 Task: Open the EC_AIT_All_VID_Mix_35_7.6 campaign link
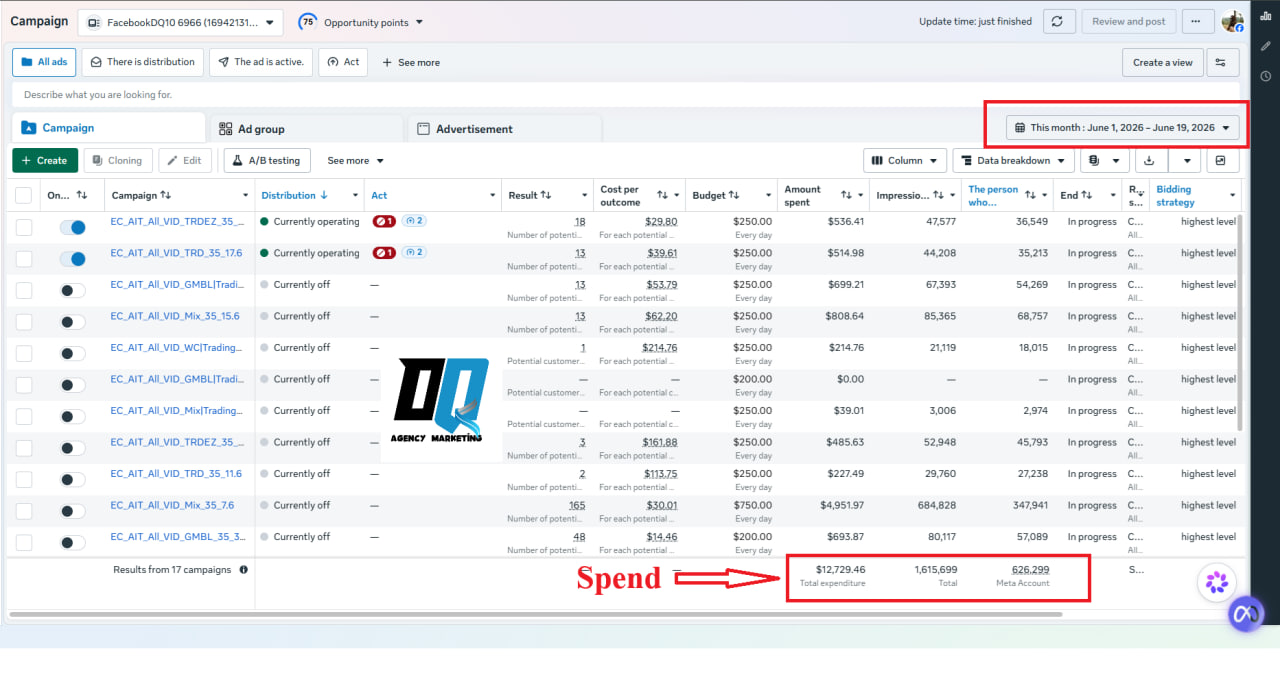pyautogui.click(x=172, y=505)
